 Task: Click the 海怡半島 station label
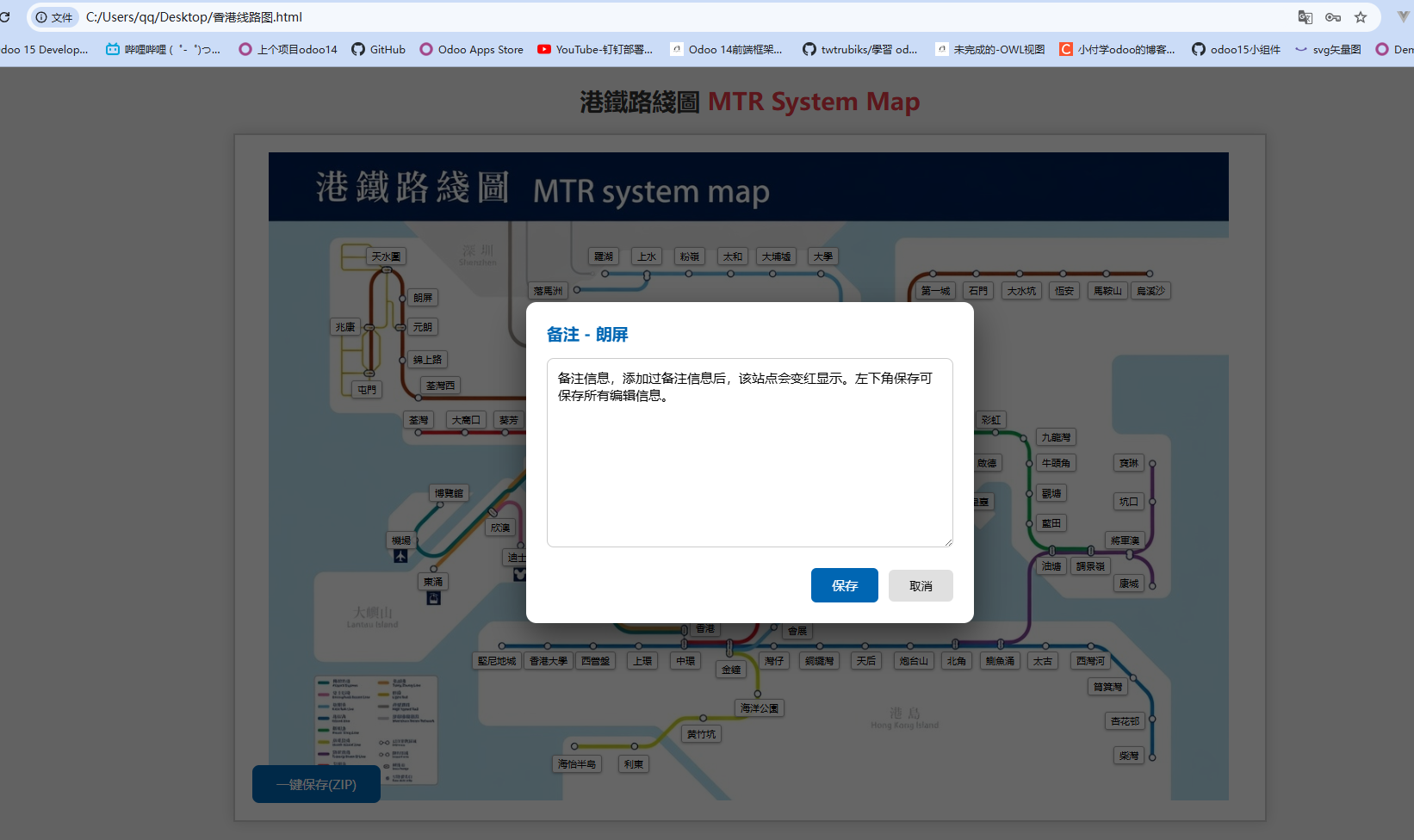(577, 764)
